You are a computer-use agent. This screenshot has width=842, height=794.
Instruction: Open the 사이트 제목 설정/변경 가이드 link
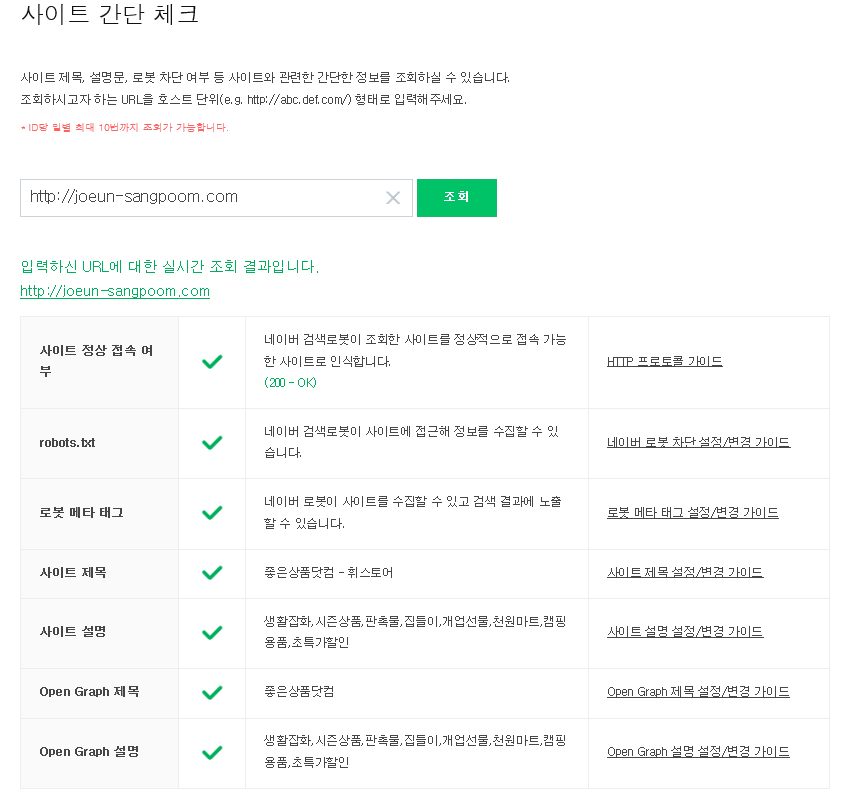(x=685, y=572)
